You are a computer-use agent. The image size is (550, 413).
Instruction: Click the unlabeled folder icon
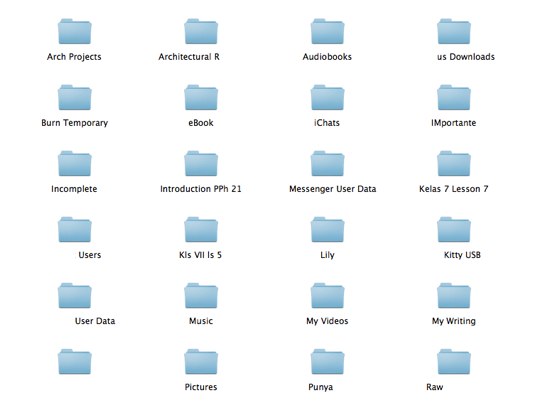[x=75, y=362]
